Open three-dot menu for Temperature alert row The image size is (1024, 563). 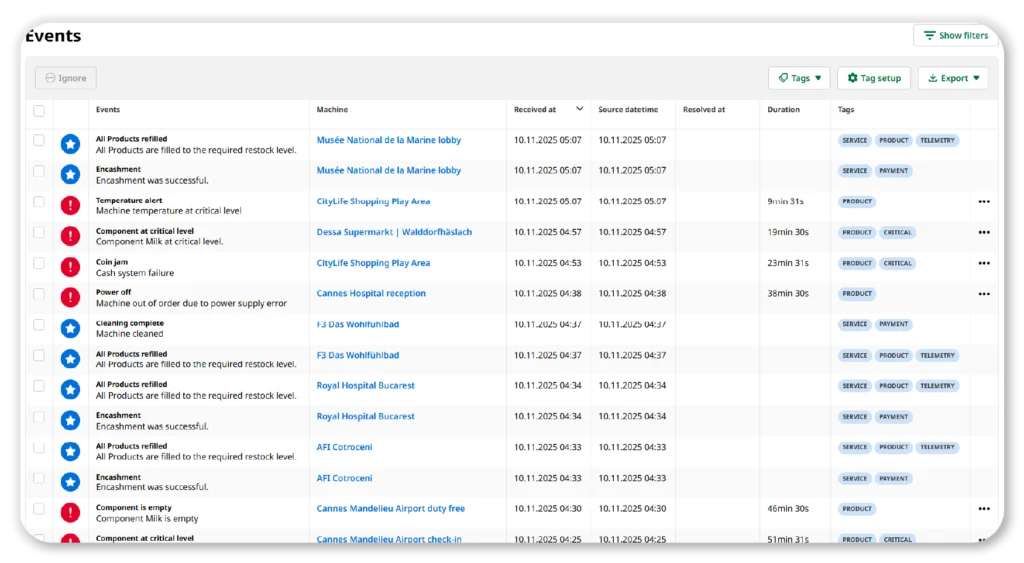[x=984, y=202]
